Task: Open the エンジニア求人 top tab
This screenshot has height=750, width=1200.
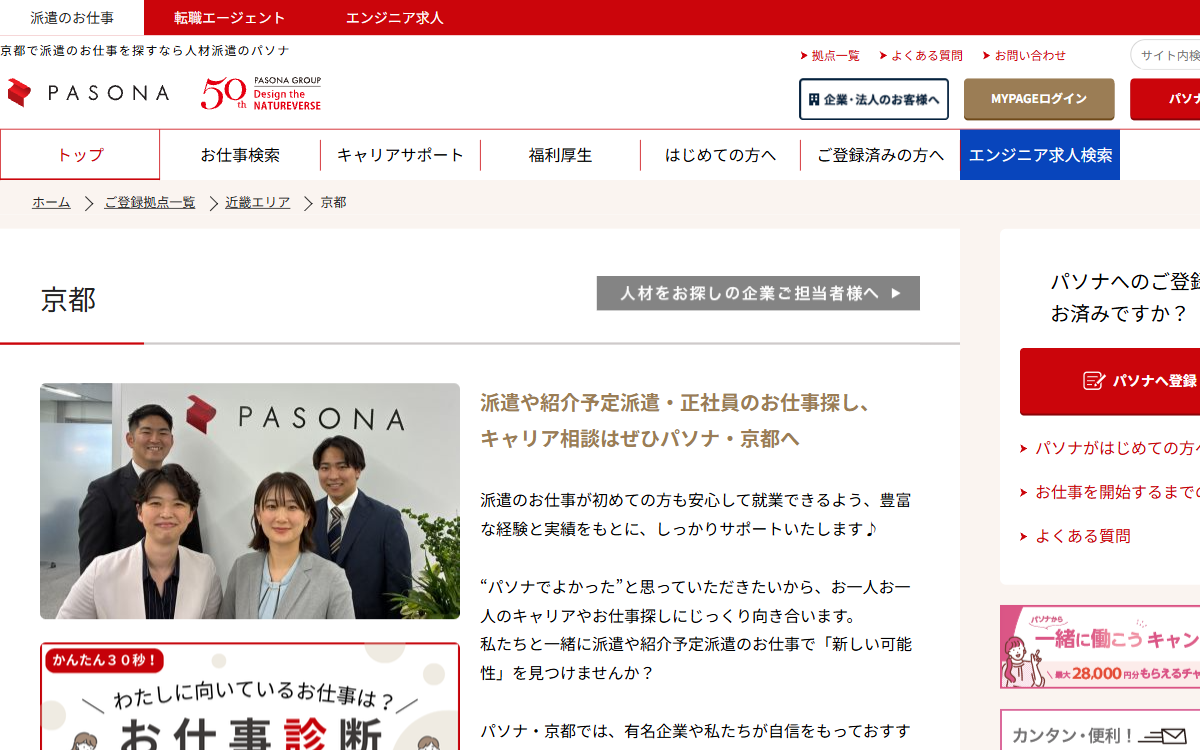Action: click(x=395, y=18)
